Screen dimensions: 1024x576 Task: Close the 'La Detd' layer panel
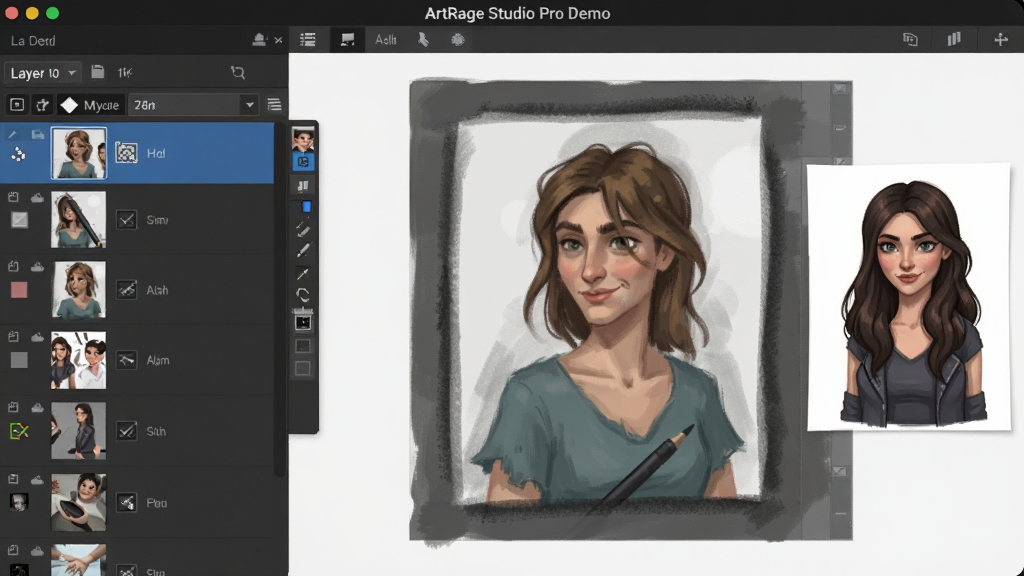coord(279,40)
